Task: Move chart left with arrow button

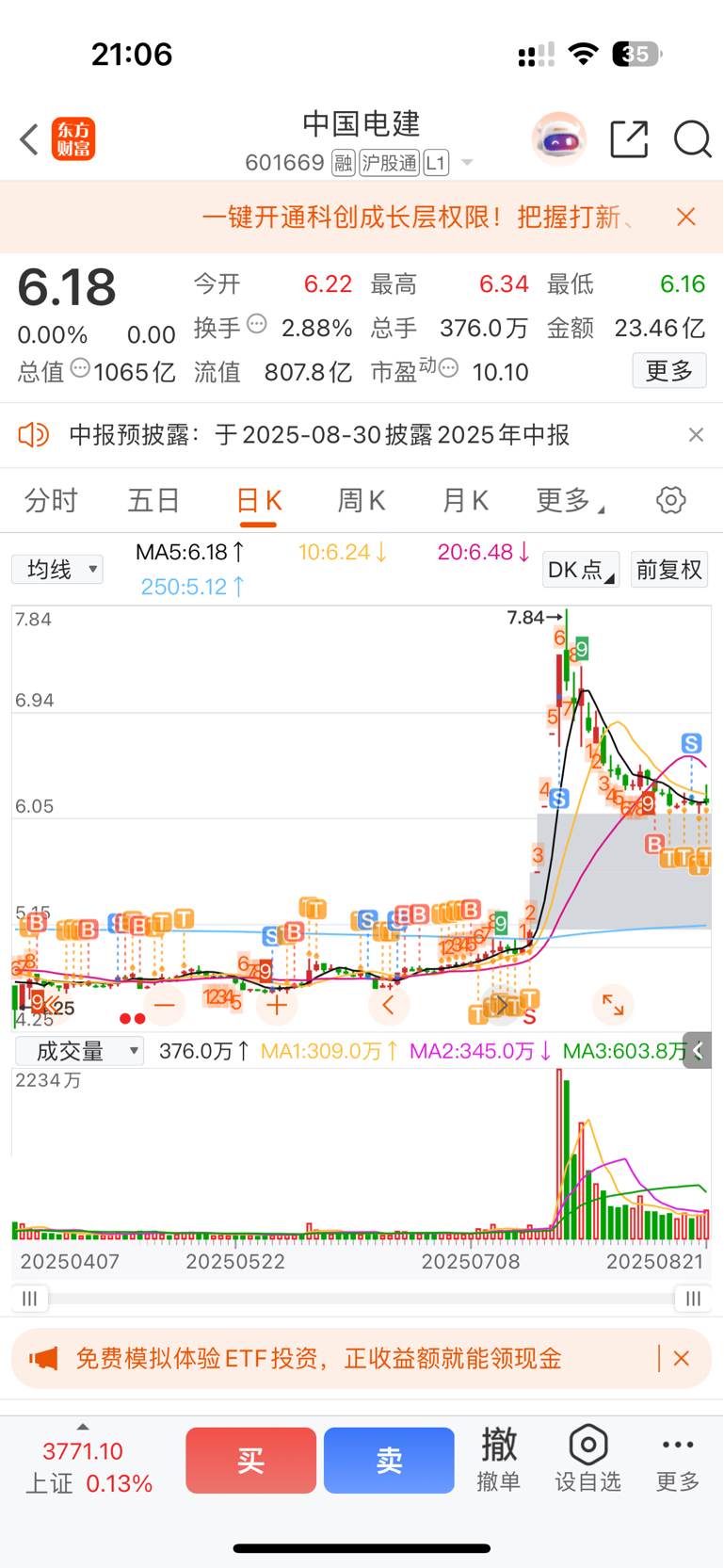Action: coord(389,1006)
